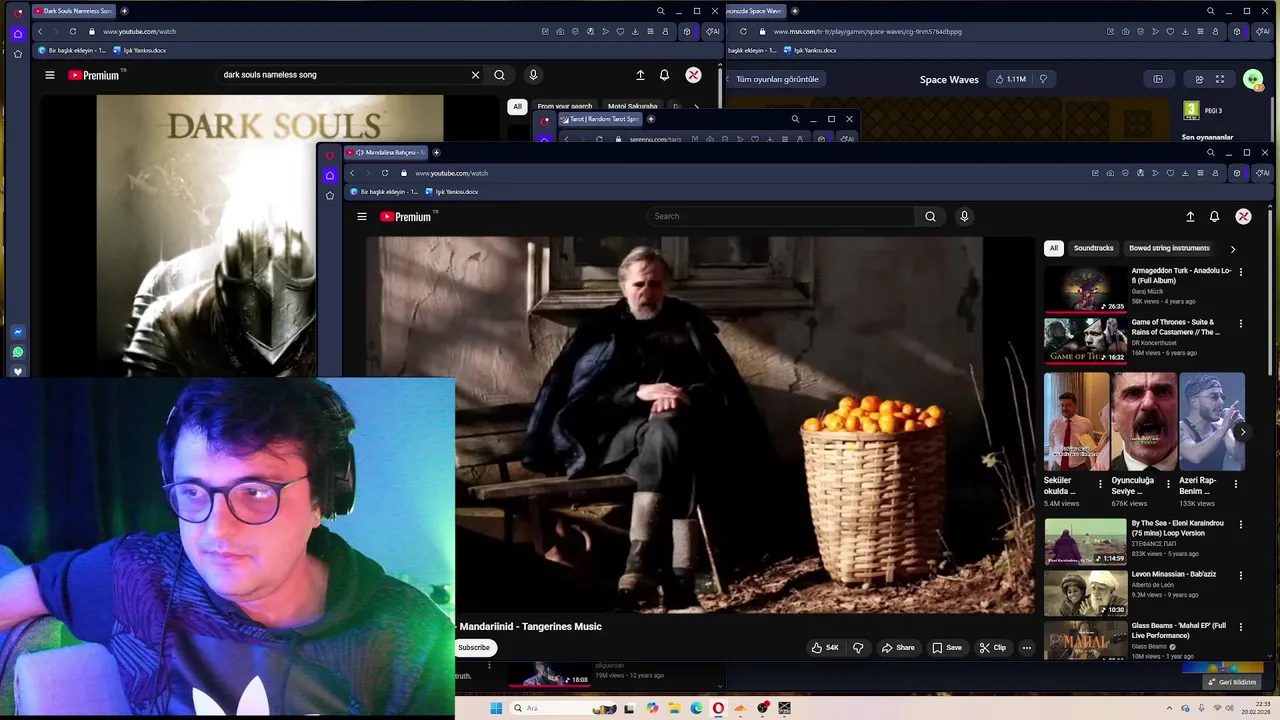Image resolution: width=1280 pixels, height=720 pixels.
Task: Open options for Armageddon Turk video
Action: 1241,272
